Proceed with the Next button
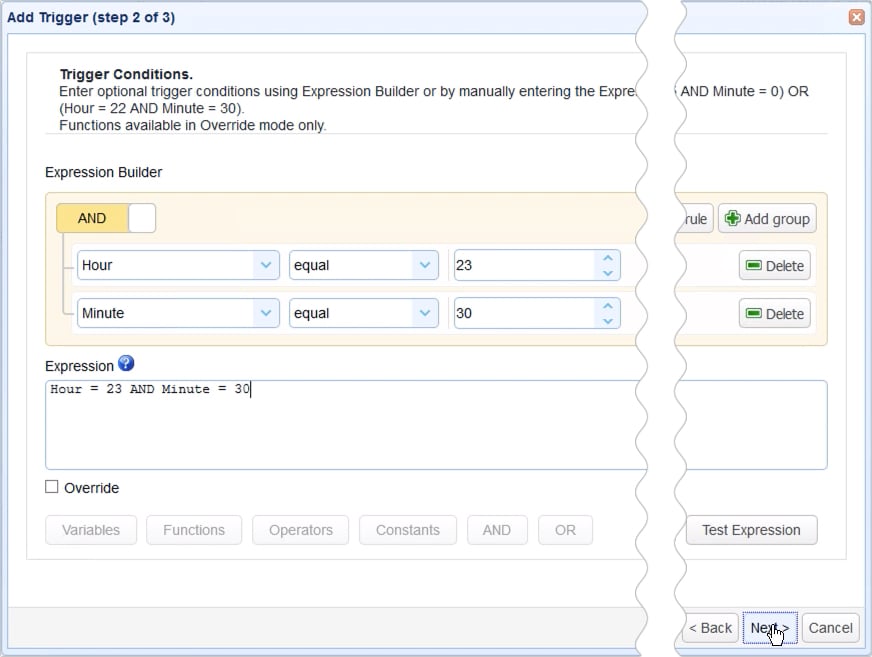Screen dimensions: 872x657 pos(768,628)
